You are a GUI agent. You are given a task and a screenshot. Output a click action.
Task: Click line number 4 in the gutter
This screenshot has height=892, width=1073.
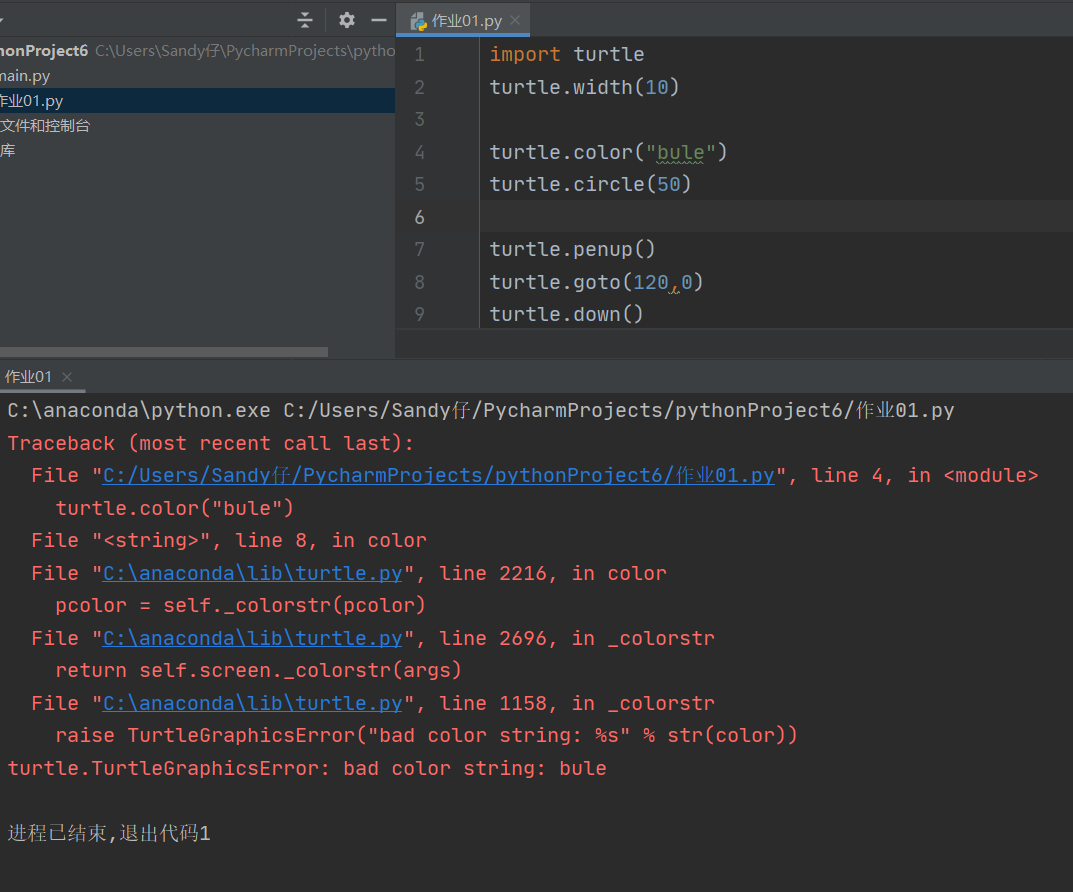(x=419, y=152)
